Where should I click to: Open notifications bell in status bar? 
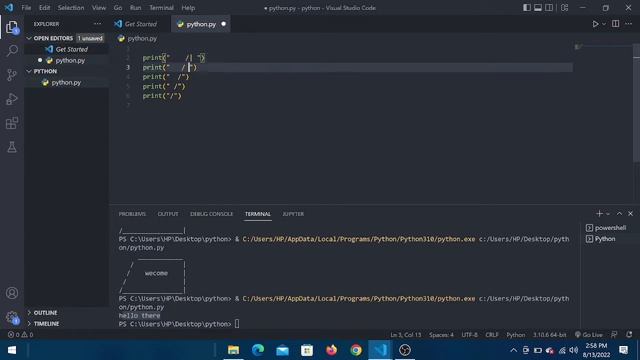click(629, 335)
